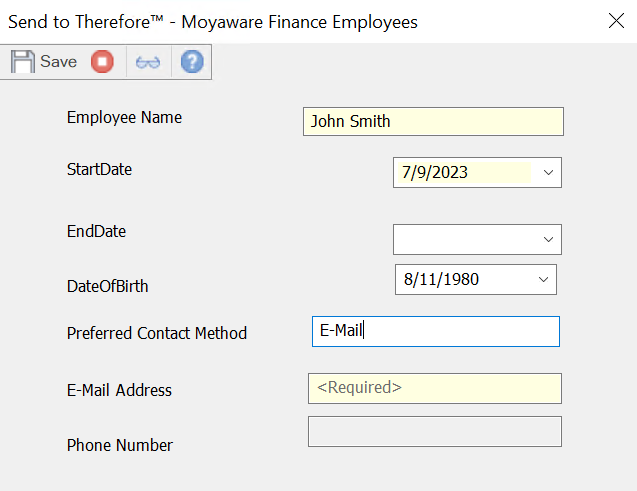
Task: Click the Save floppy disk icon
Action: [23, 62]
